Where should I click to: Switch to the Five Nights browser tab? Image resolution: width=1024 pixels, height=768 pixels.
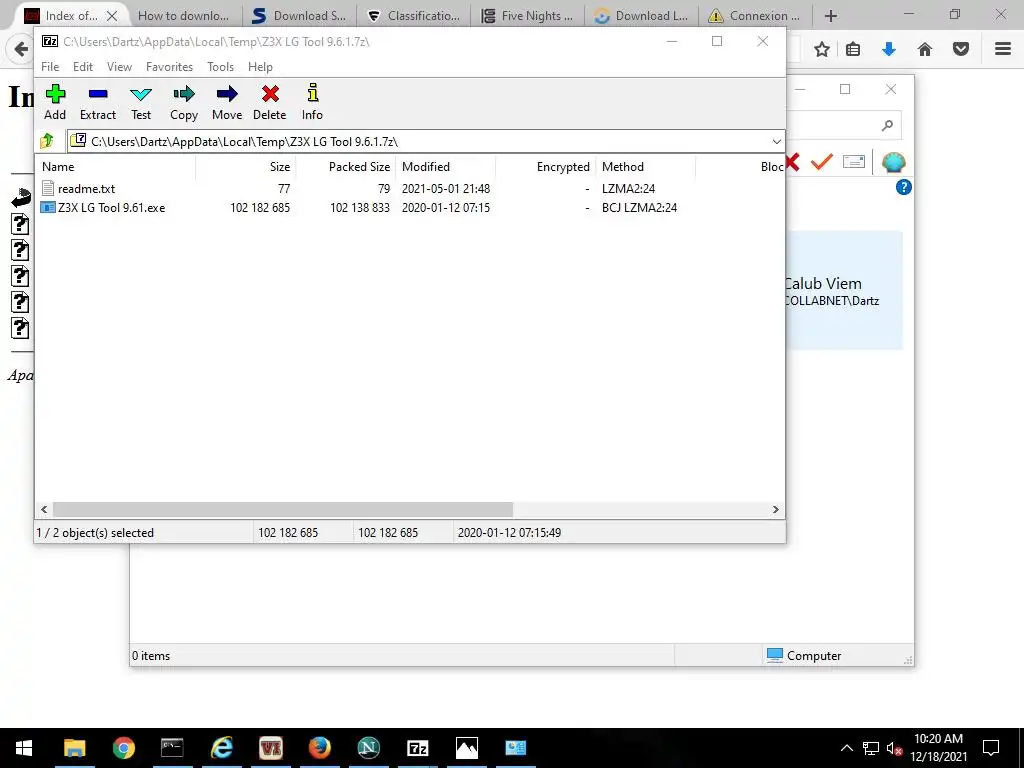pyautogui.click(x=527, y=16)
